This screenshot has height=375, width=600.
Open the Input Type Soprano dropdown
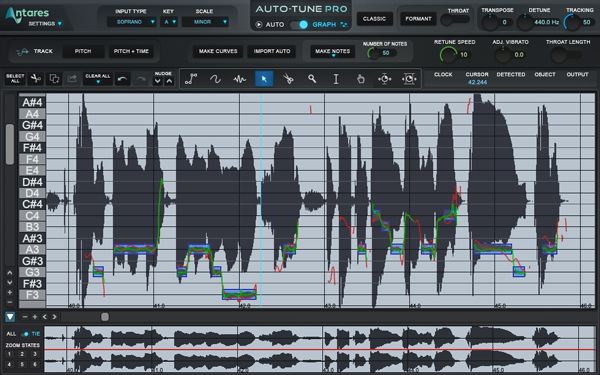[131, 22]
